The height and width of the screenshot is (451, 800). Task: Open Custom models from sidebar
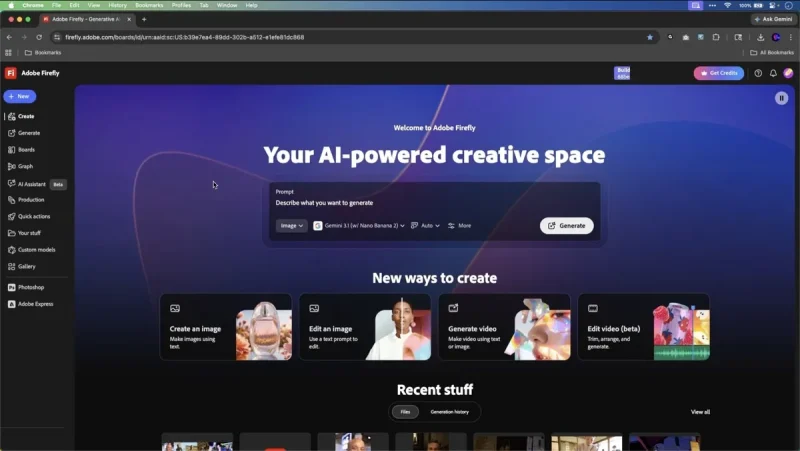36,249
